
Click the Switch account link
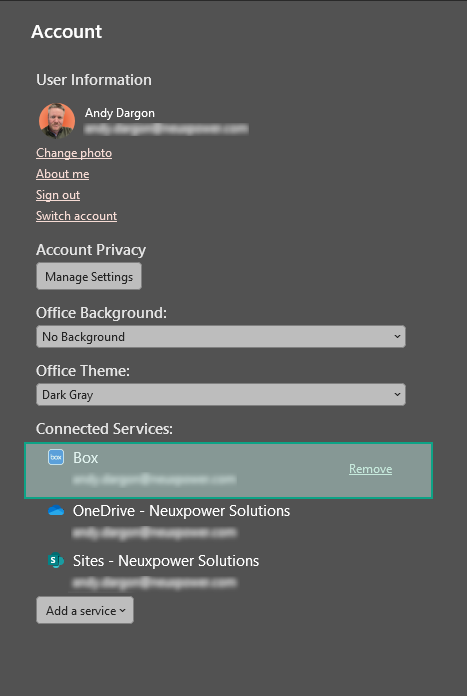[x=76, y=216]
